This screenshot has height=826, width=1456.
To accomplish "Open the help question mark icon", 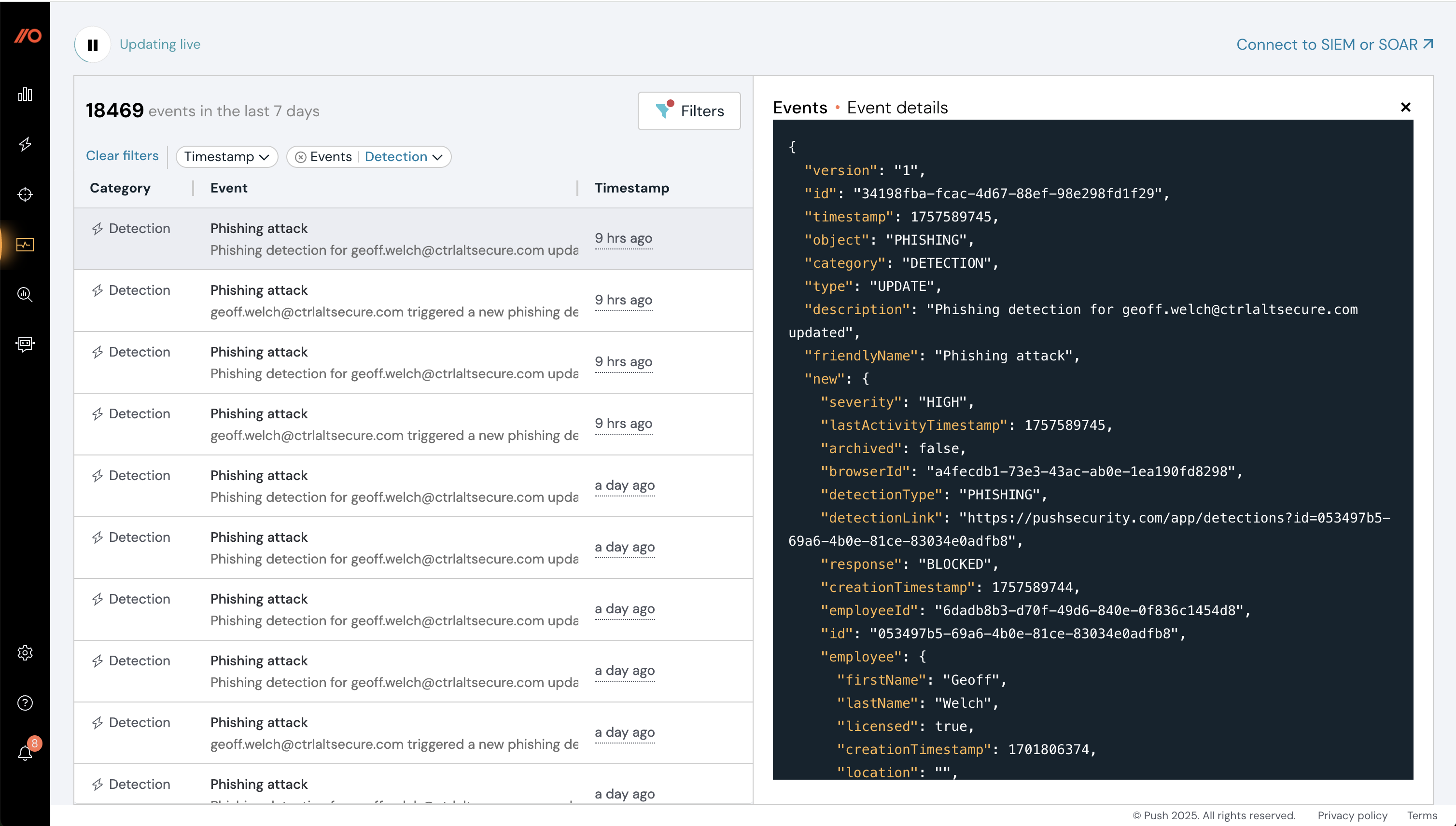I will click(25, 703).
